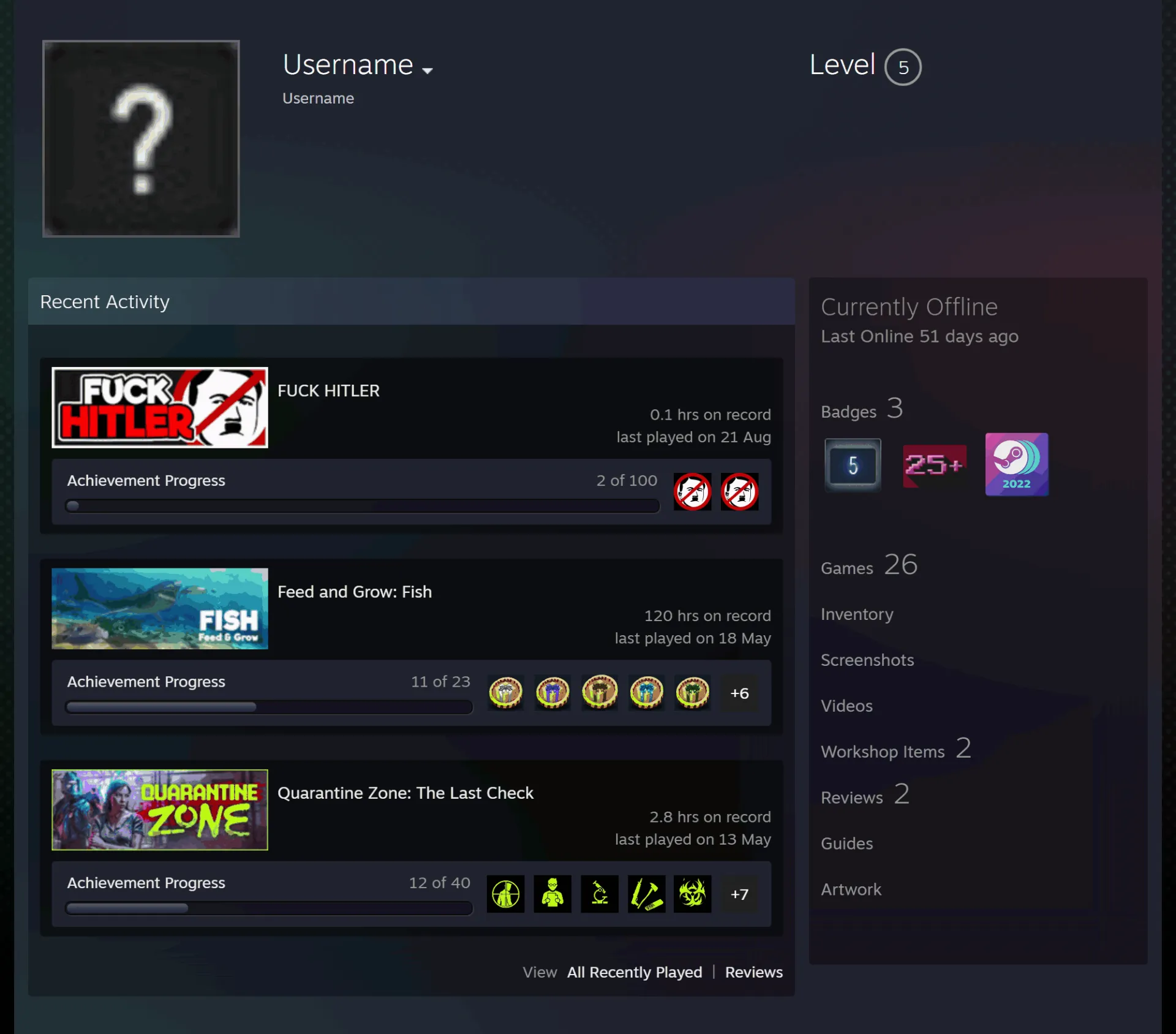This screenshot has width=1176, height=1034.
Task: Click the level 5 circle next to Level
Action: click(x=903, y=67)
